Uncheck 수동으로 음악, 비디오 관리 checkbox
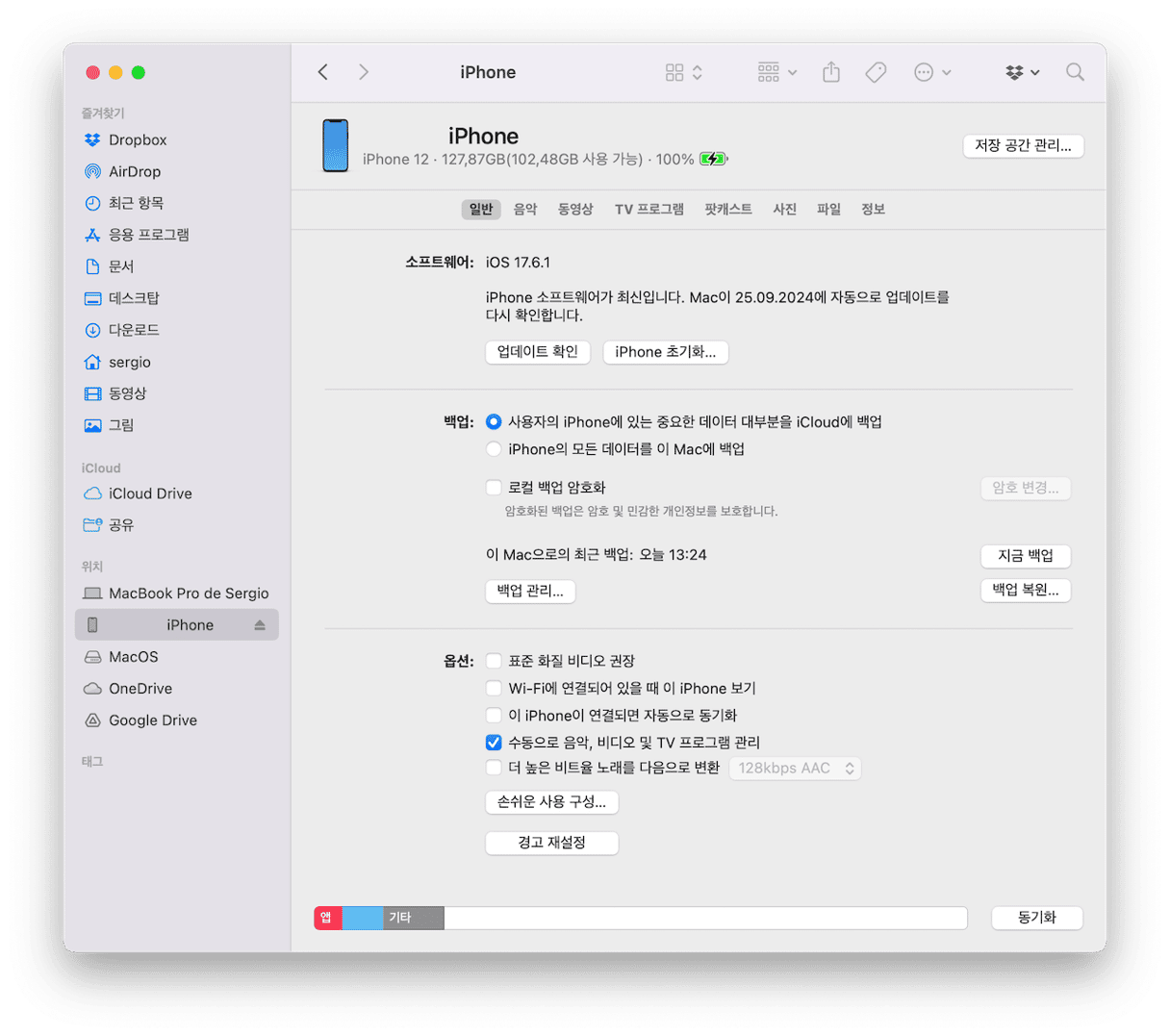The image size is (1170, 1036). click(494, 742)
